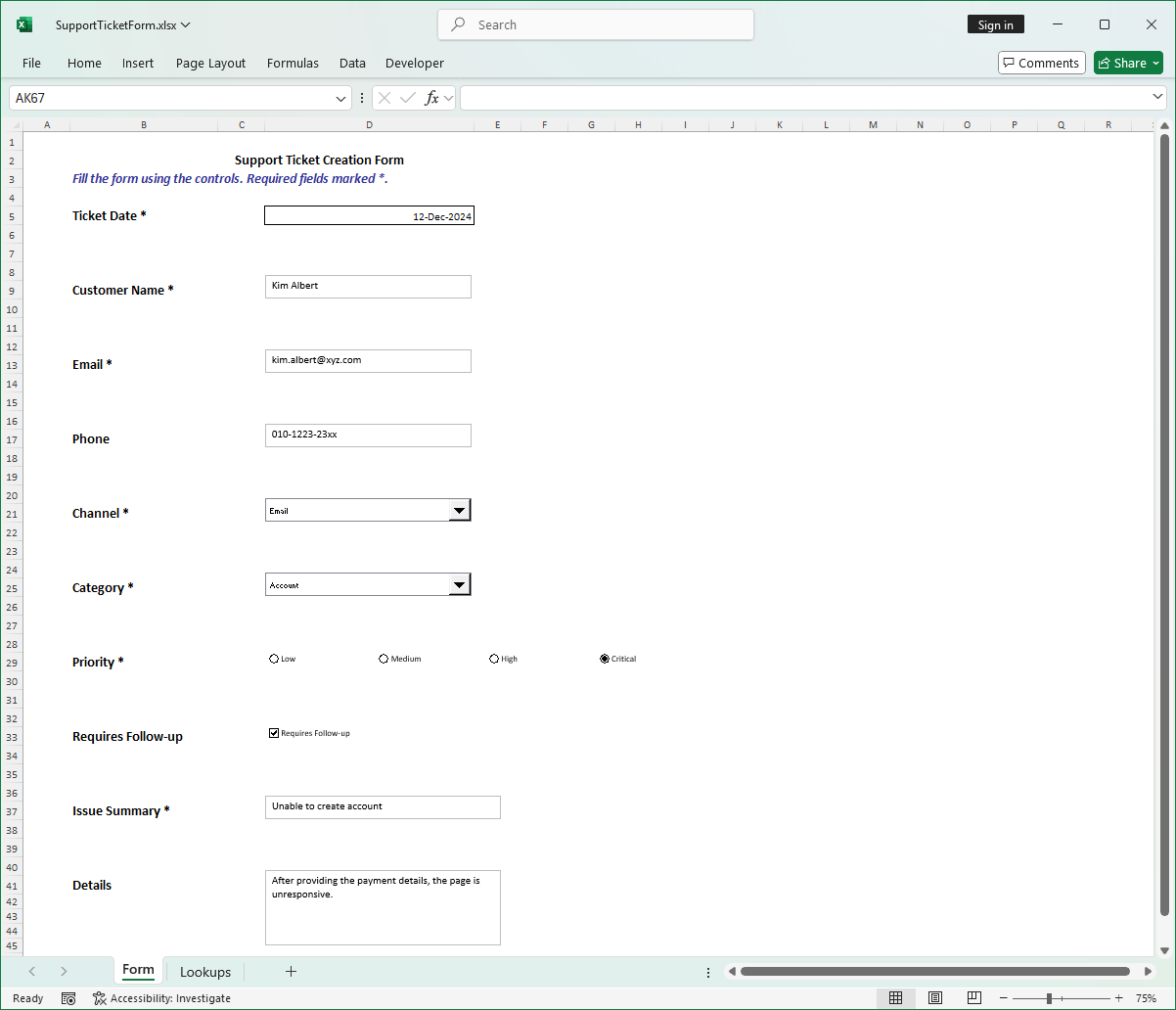Screen dimensions: 1176x1010
Task: Open the Channel dropdown showing Email
Action: click(459, 509)
